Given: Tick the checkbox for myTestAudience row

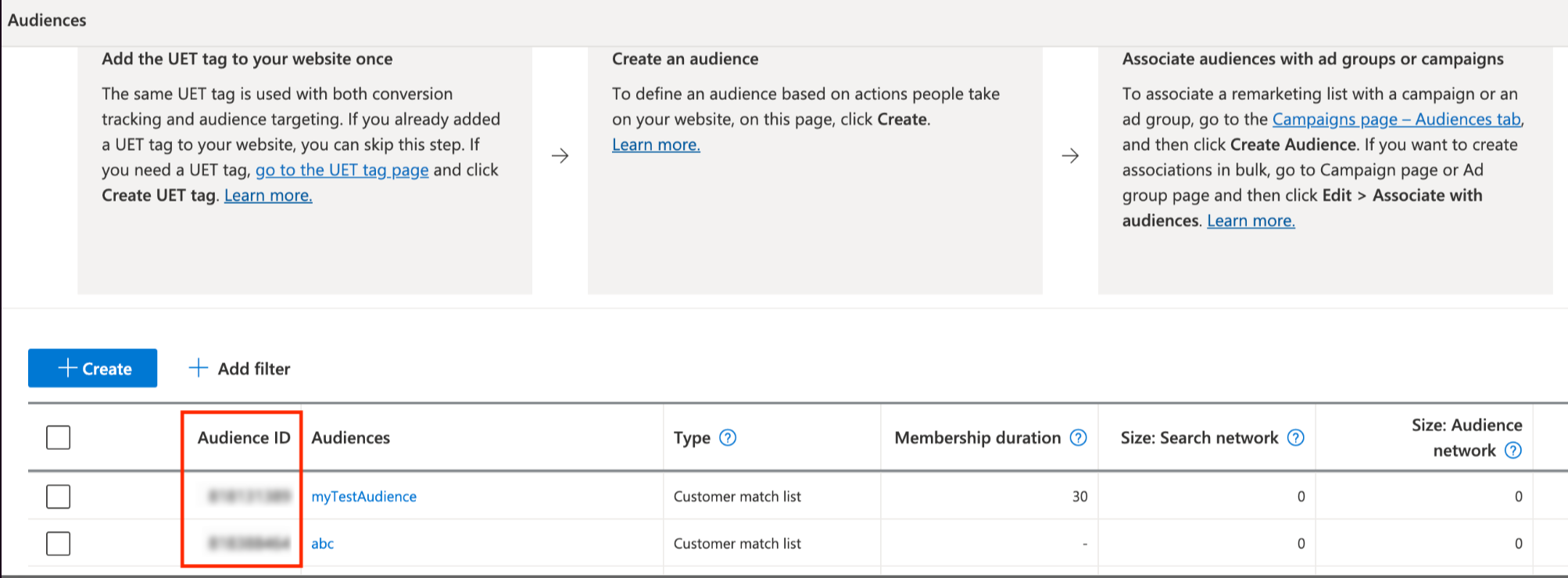Looking at the screenshot, I should tap(59, 496).
